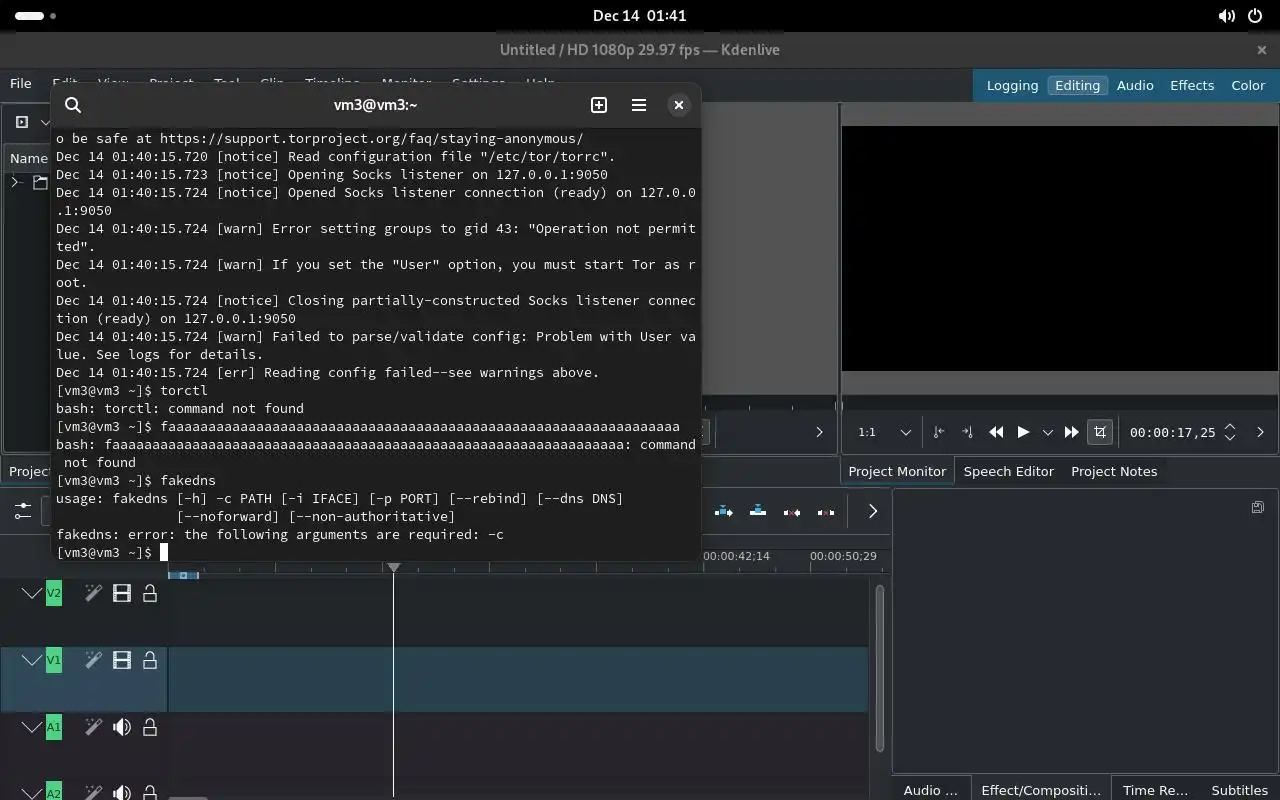The width and height of the screenshot is (1280, 800).
Task: Fast-forward the project monitor
Action: coord(1072,432)
